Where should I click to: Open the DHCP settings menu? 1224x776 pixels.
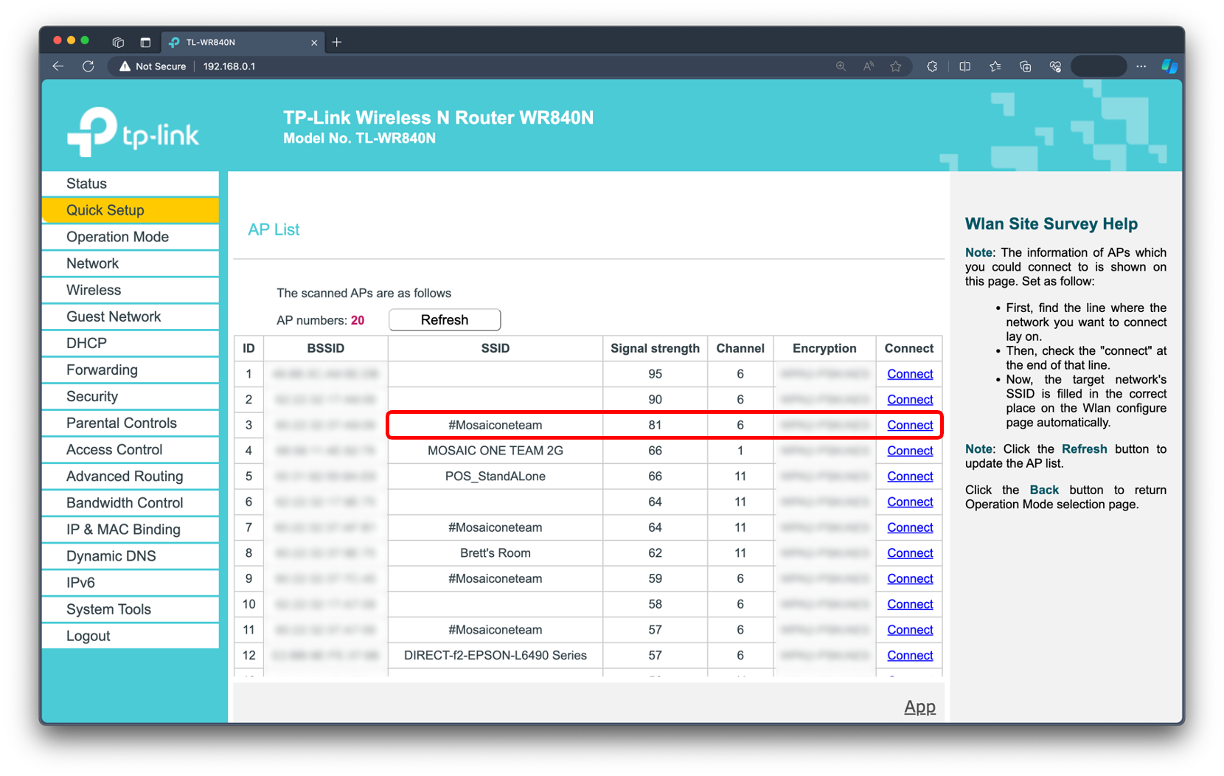pos(86,343)
